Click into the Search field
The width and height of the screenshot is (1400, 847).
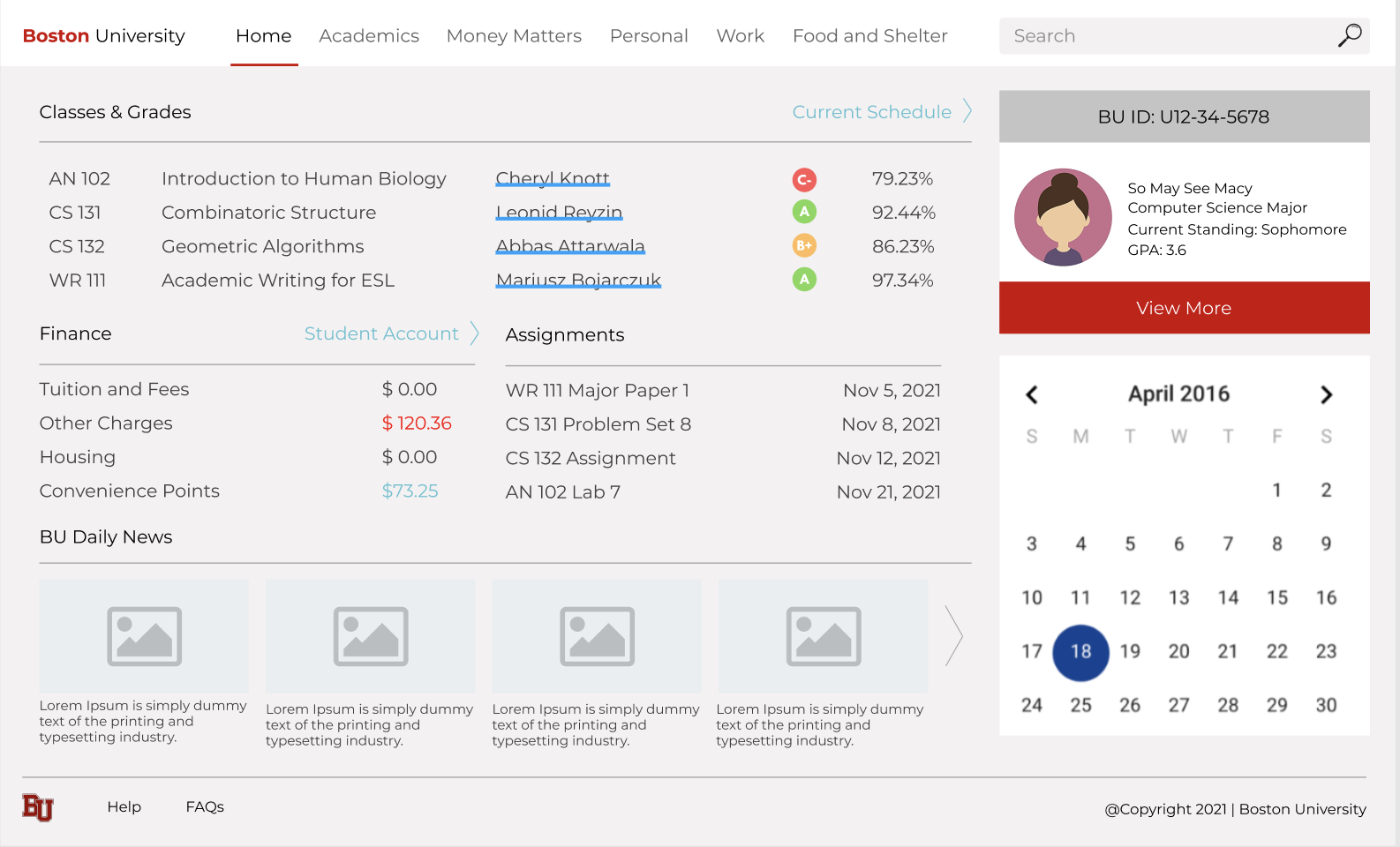tap(1165, 36)
